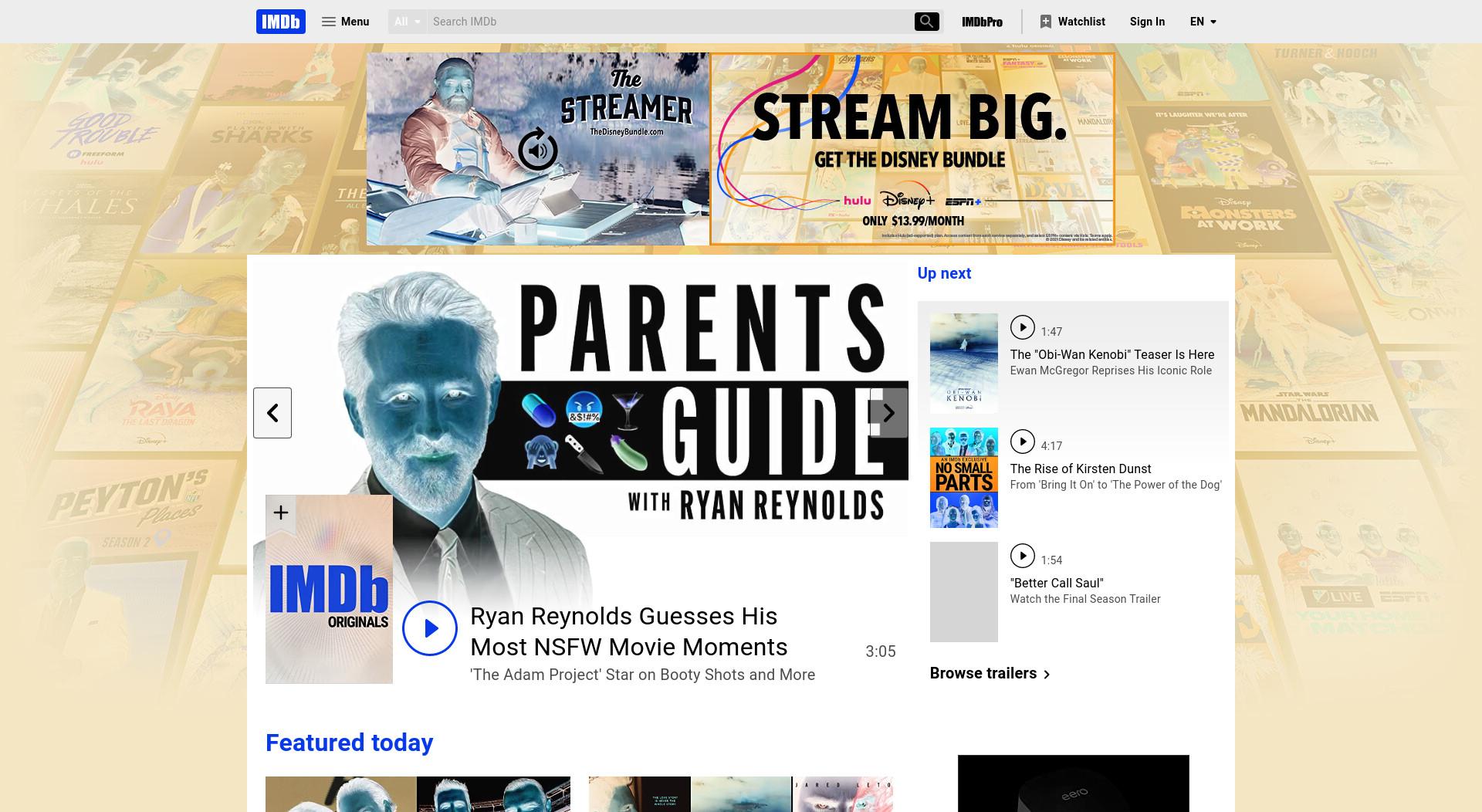The width and height of the screenshot is (1482, 812).
Task: Open No Small Parts thumbnail
Action: pyautogui.click(x=963, y=478)
